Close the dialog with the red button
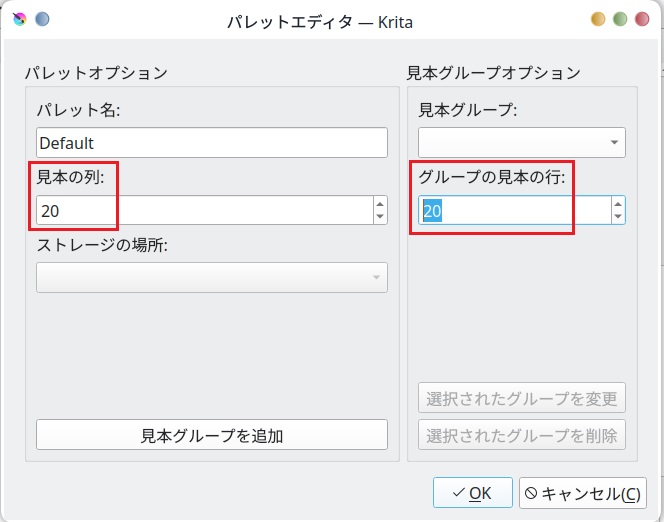This screenshot has width=664, height=522. (642, 19)
